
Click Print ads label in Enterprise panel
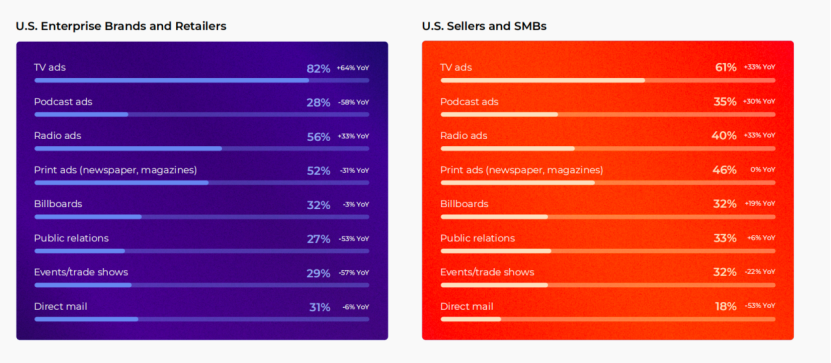[116, 170]
